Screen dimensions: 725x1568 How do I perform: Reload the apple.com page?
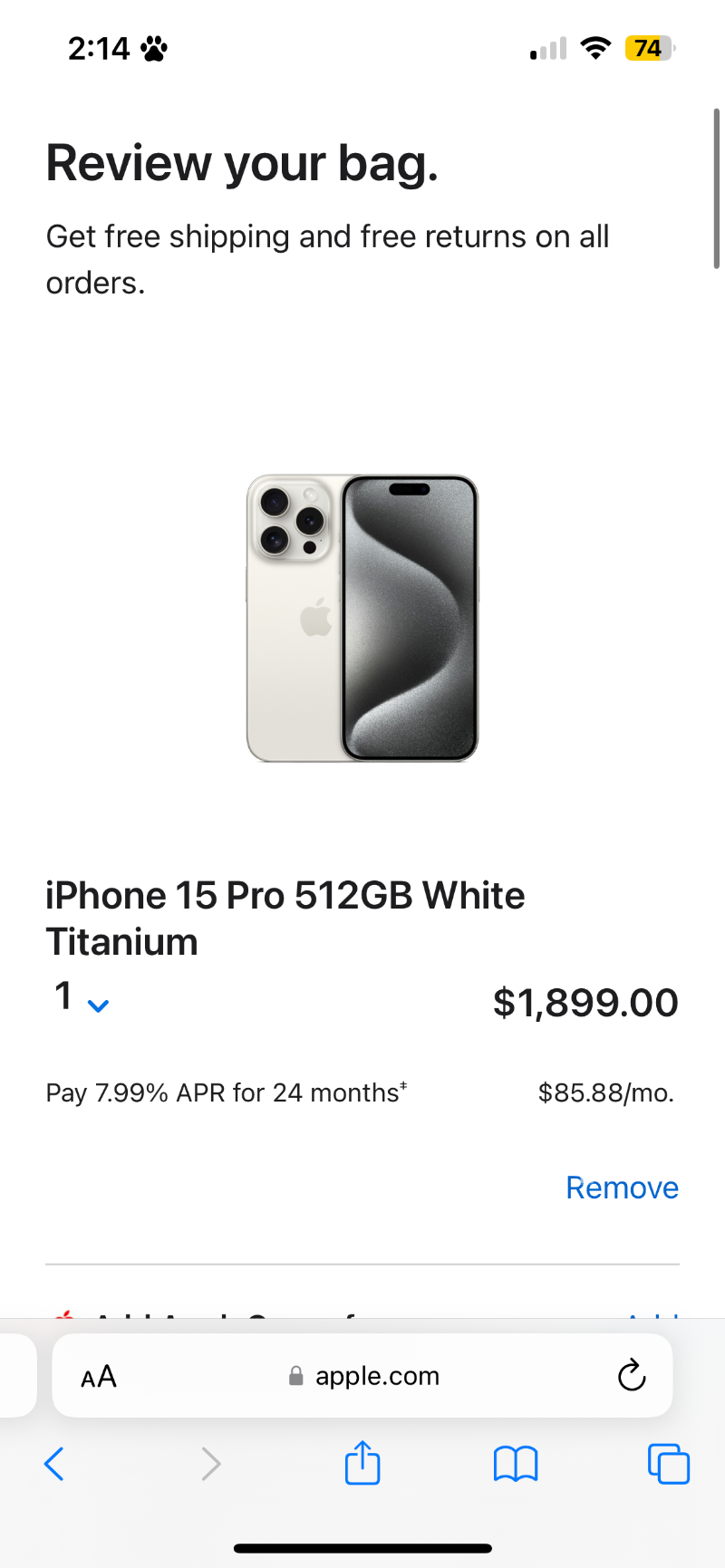(632, 1375)
